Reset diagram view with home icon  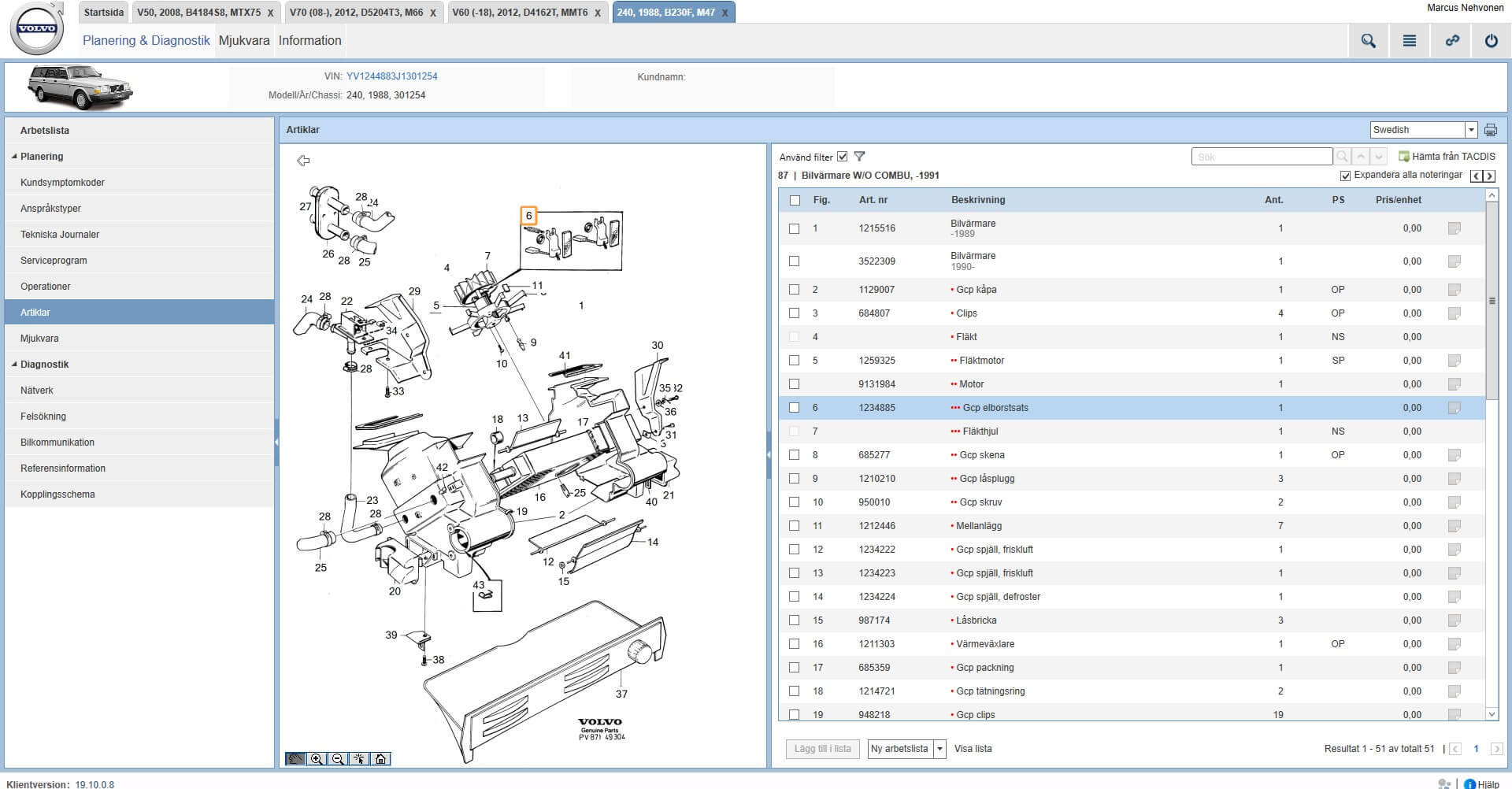pyautogui.click(x=381, y=759)
